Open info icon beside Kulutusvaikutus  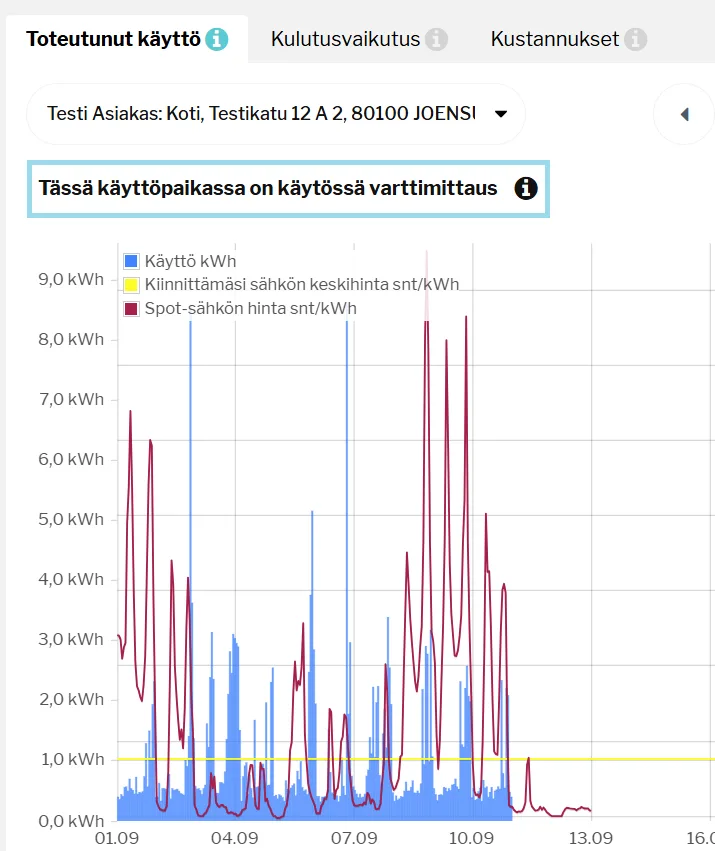point(436,39)
